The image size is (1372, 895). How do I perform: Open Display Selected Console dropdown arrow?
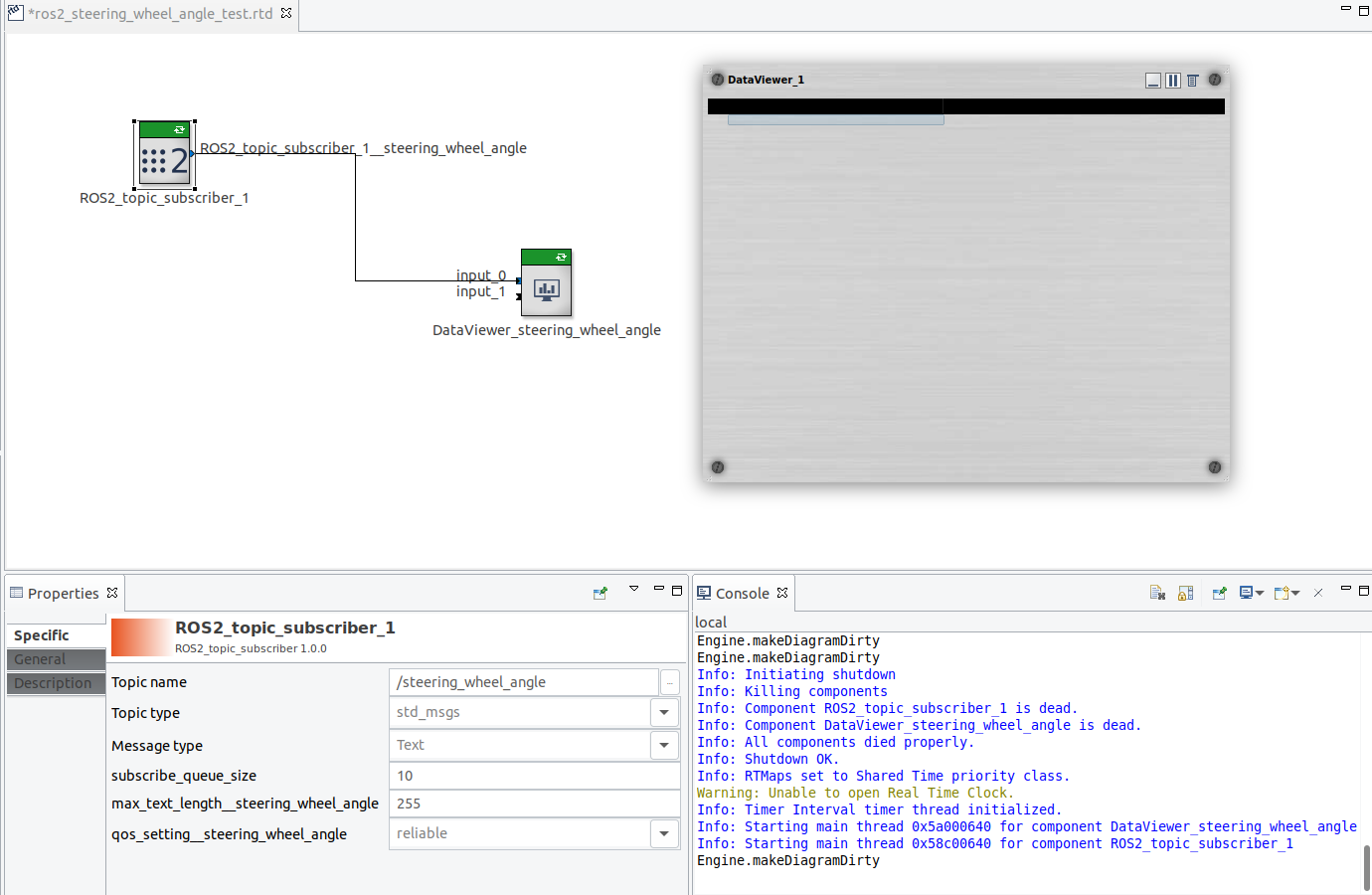[x=1260, y=593]
